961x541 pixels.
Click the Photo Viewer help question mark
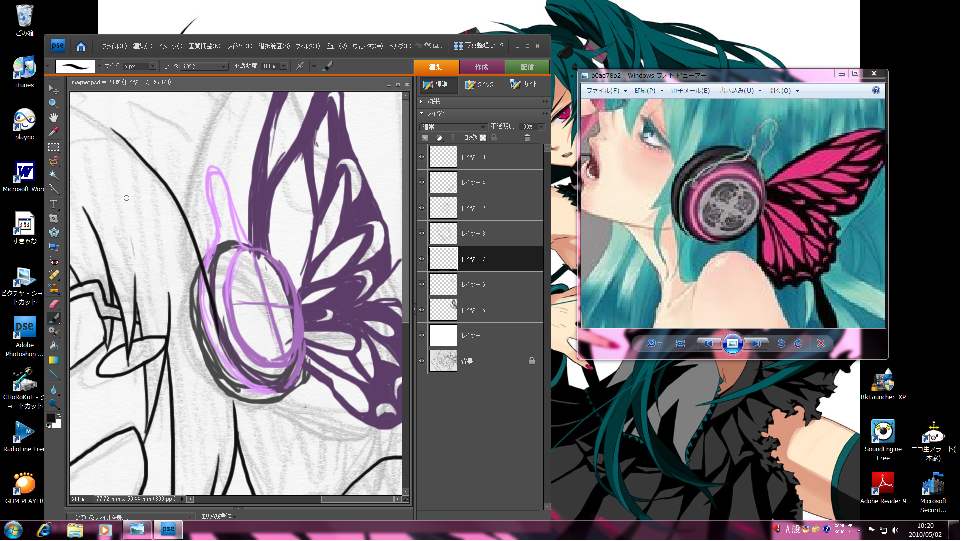tap(876, 90)
